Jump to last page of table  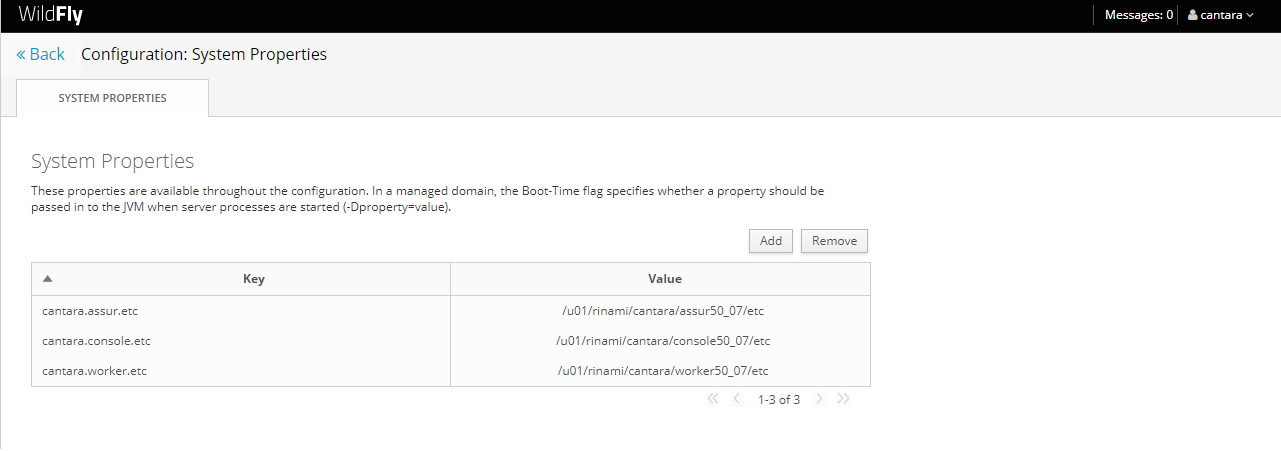coord(843,399)
